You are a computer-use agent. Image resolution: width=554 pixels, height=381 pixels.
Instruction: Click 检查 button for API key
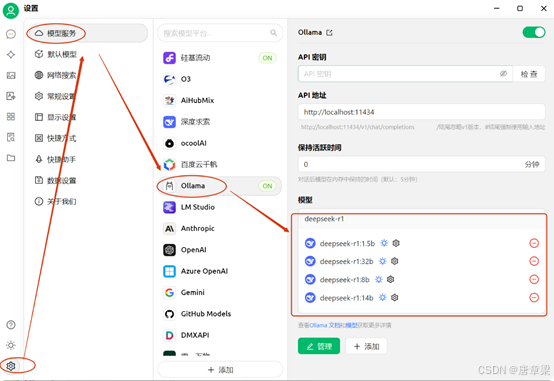529,74
